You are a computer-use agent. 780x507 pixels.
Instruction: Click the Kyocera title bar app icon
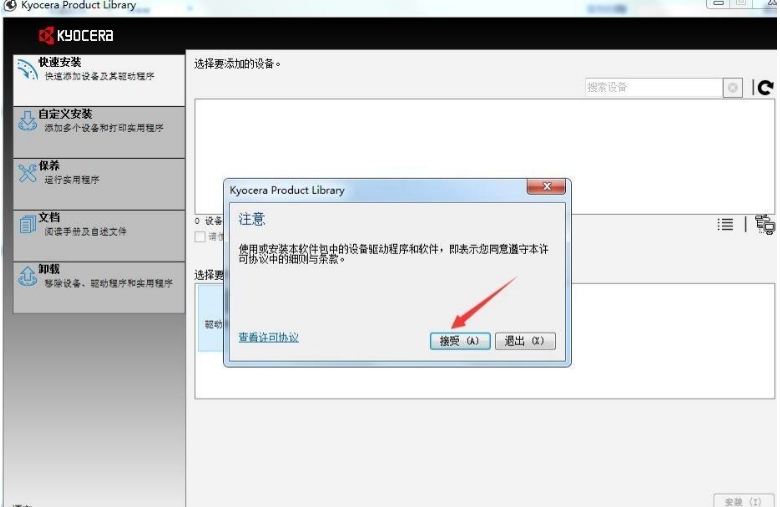coord(10,5)
